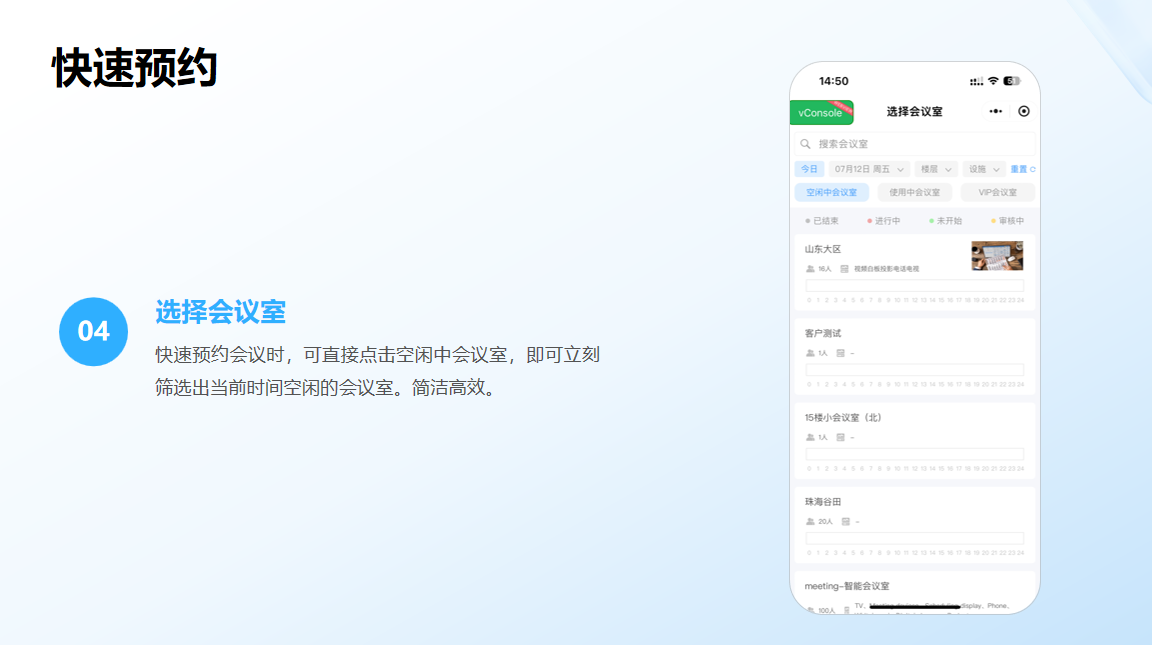Click the 山东大区 time availability bar
Screen dimensions: 1152x645
[915, 285]
